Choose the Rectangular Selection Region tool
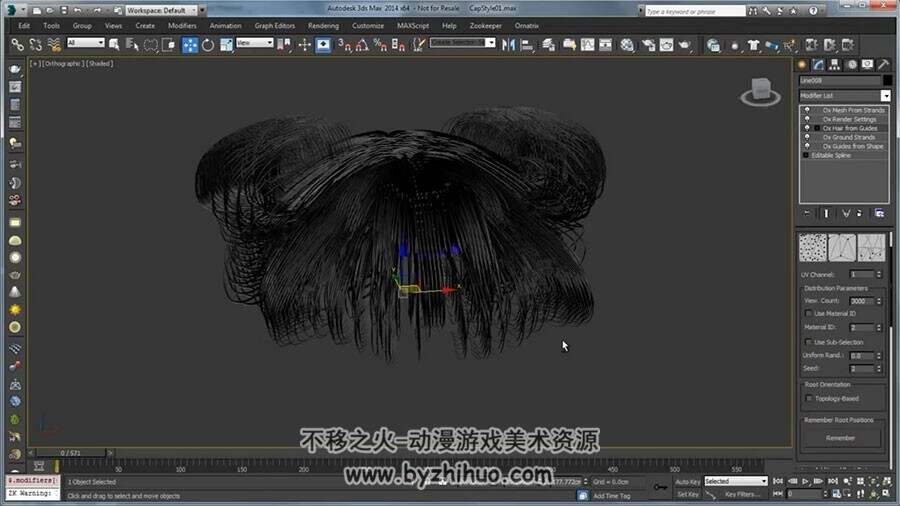The image size is (900, 506). tap(150, 45)
